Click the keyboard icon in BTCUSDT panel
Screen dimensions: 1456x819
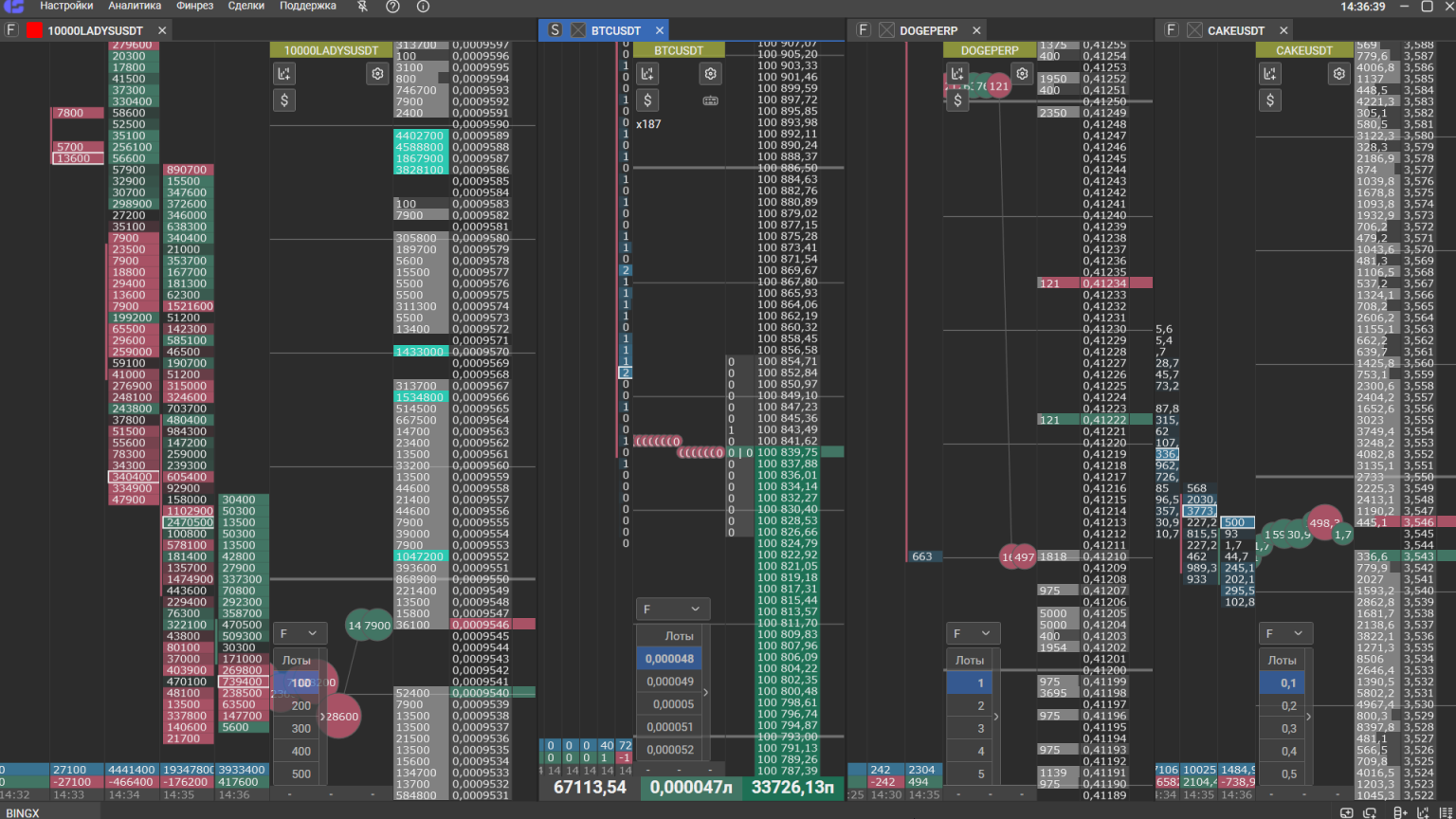pos(710,100)
